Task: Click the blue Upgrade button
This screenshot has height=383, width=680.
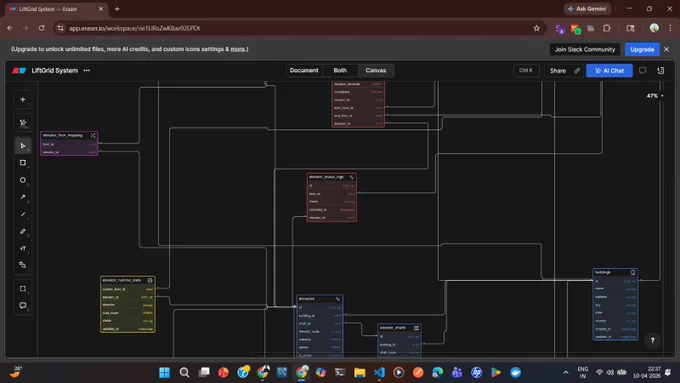Action: coord(642,49)
